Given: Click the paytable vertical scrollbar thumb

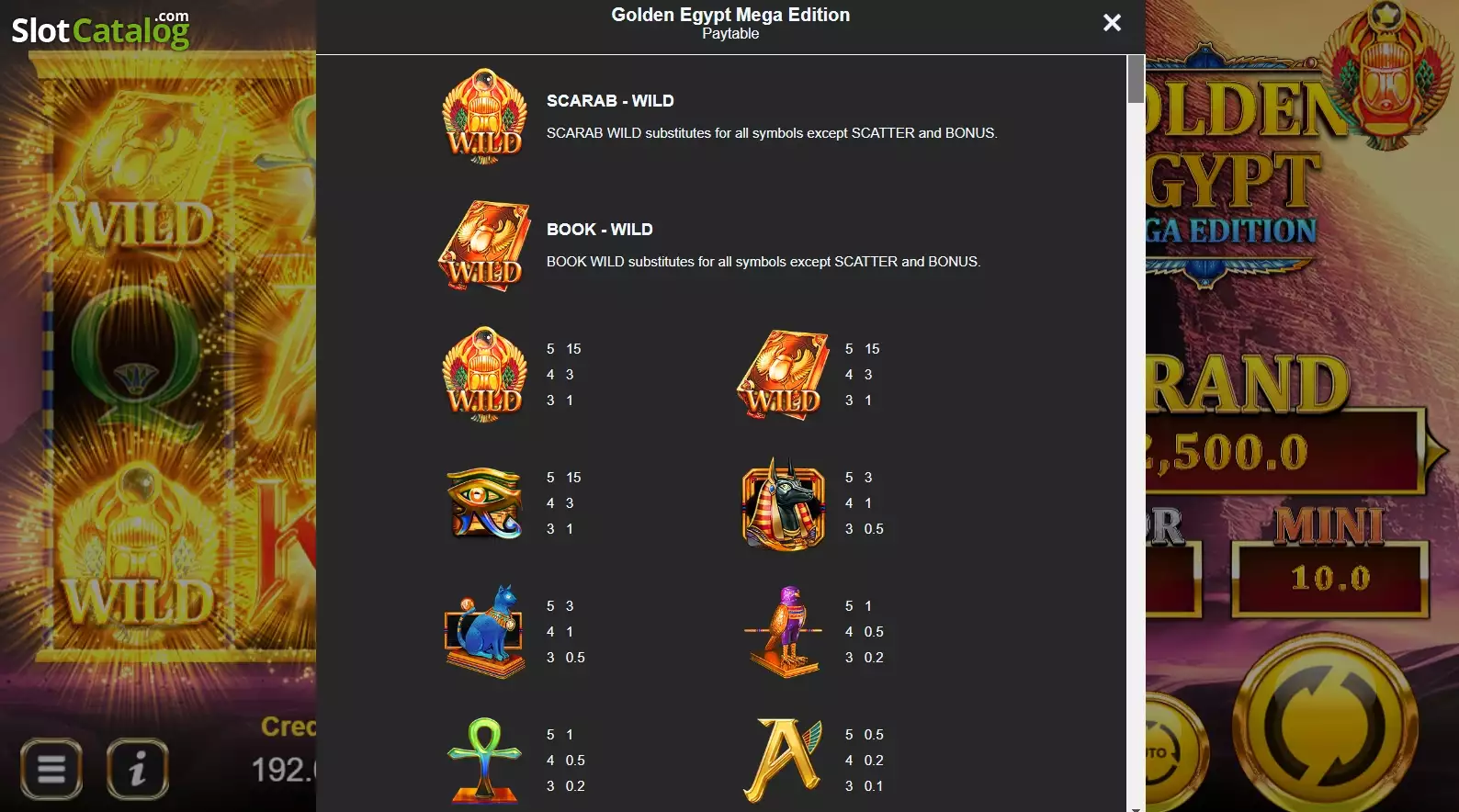Looking at the screenshot, I should tap(1136, 79).
